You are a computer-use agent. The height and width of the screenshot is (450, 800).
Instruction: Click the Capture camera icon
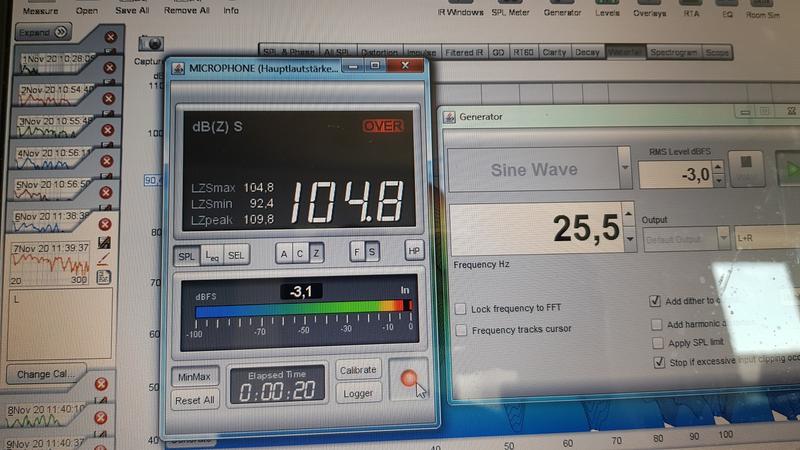[151, 43]
